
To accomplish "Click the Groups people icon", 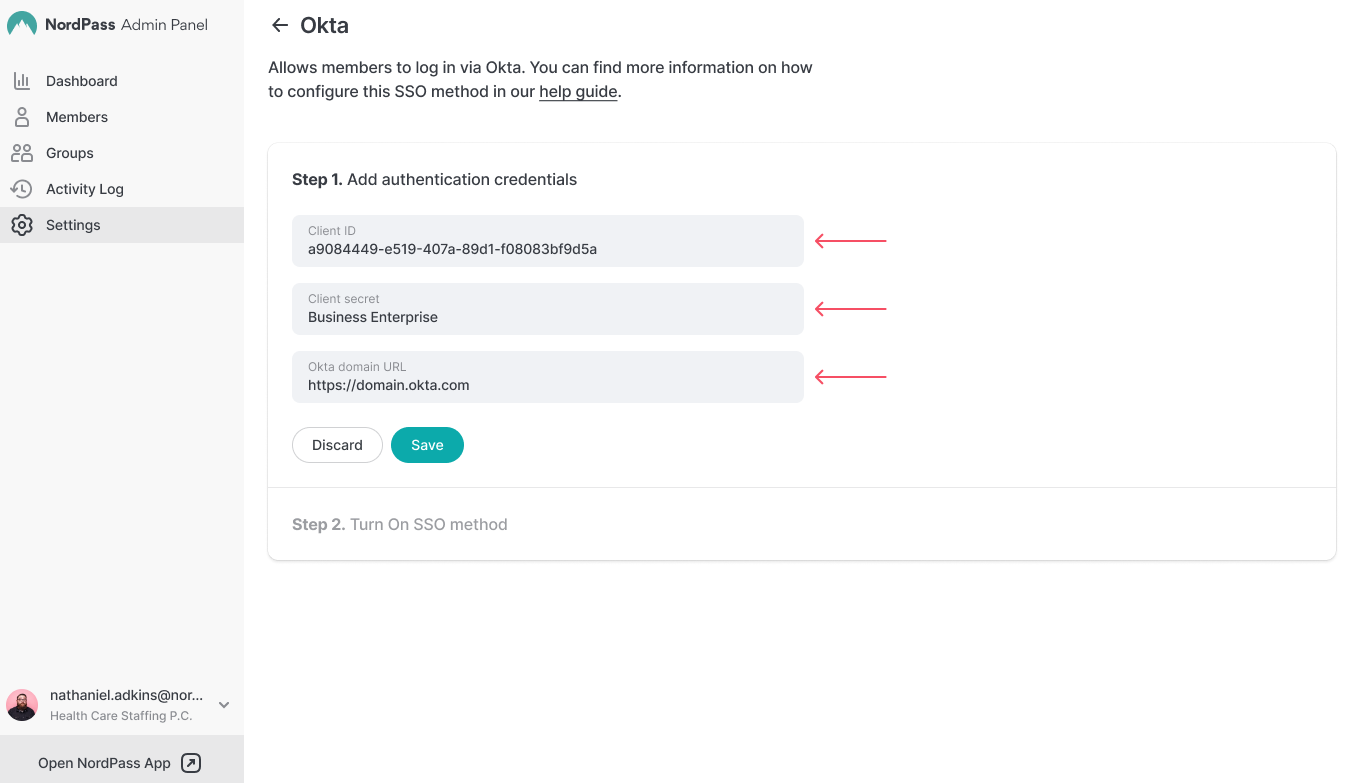I will coord(21,153).
